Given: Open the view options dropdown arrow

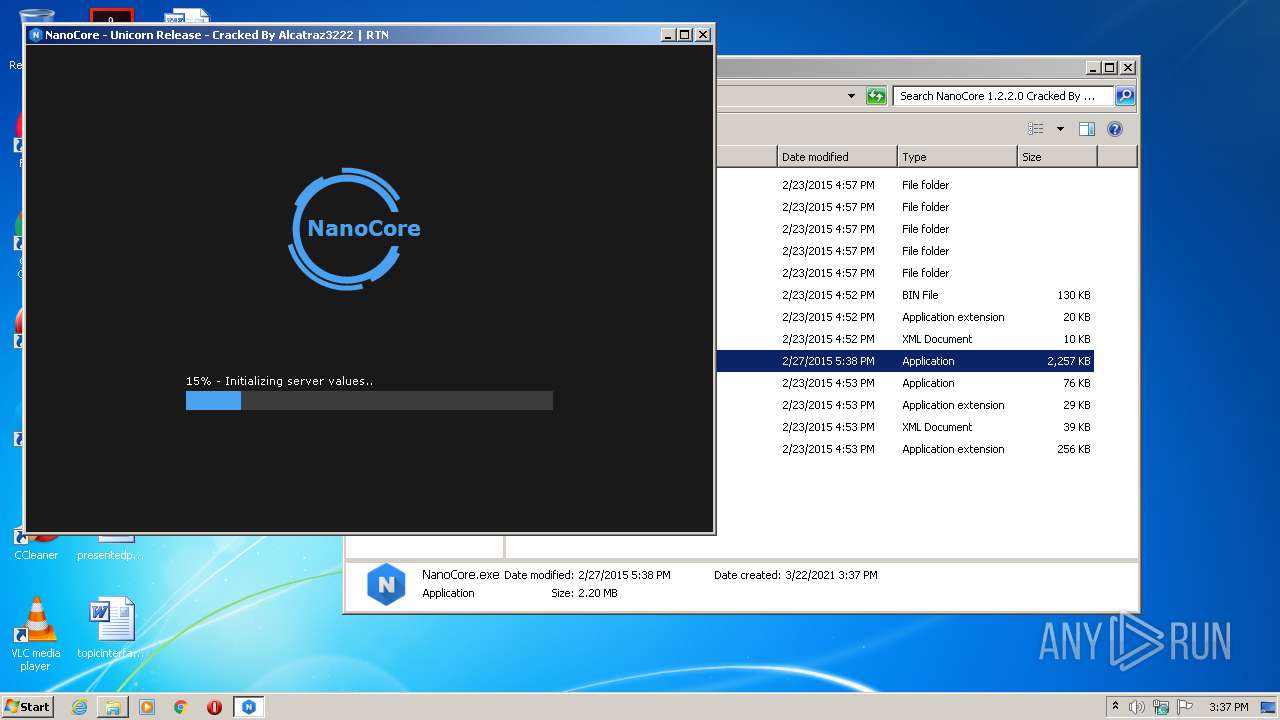Looking at the screenshot, I should click(x=1060, y=129).
